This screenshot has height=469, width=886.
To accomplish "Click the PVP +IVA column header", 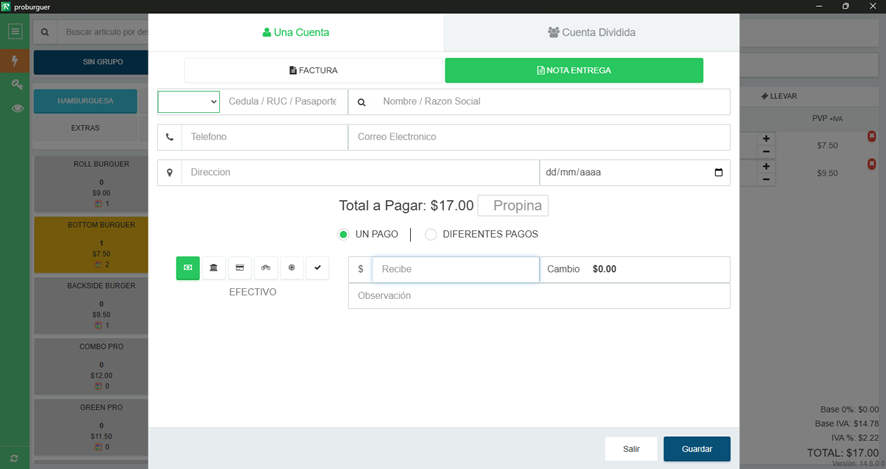I will coord(827,119).
